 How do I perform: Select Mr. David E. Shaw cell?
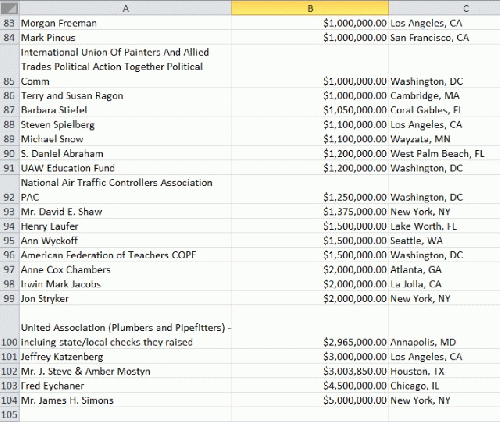[126, 212]
